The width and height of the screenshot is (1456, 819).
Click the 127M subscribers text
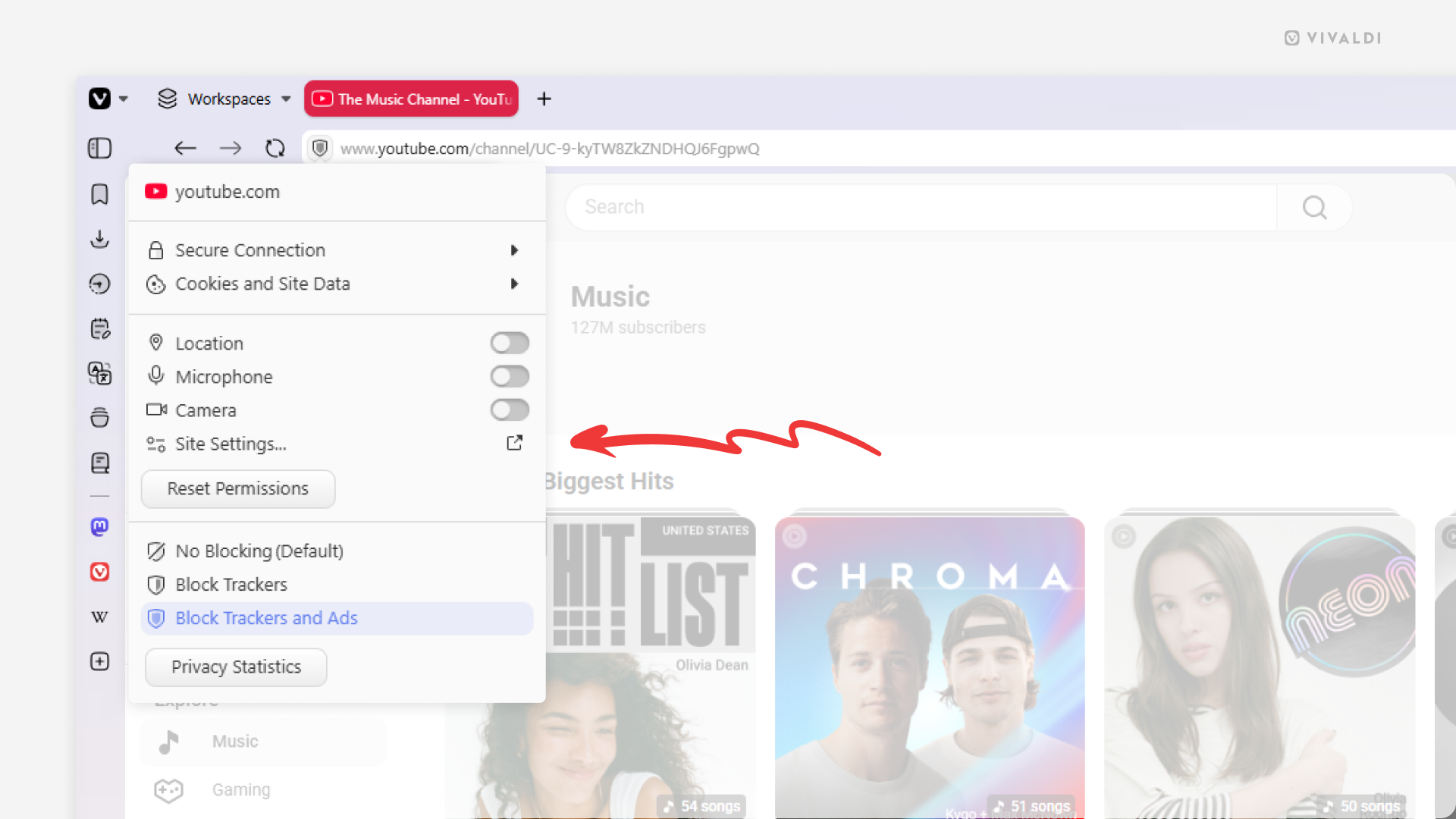(639, 328)
